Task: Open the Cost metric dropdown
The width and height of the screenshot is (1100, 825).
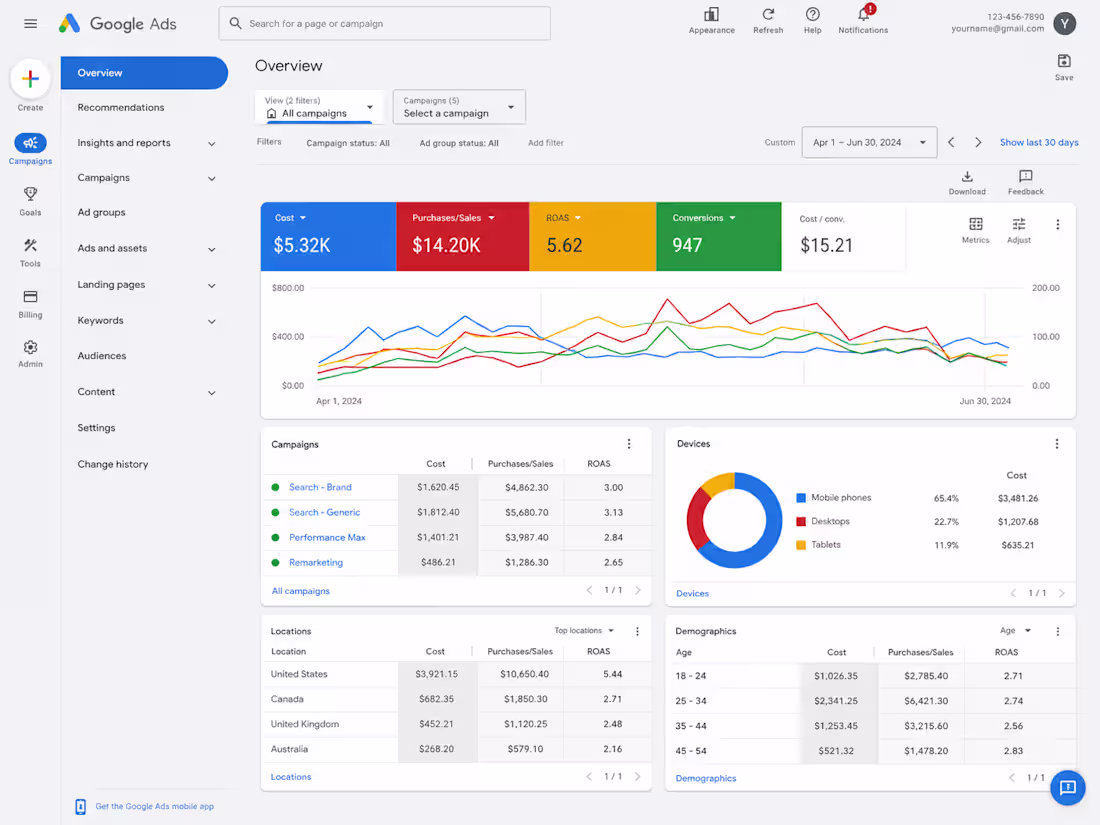Action: pyautogui.click(x=290, y=218)
